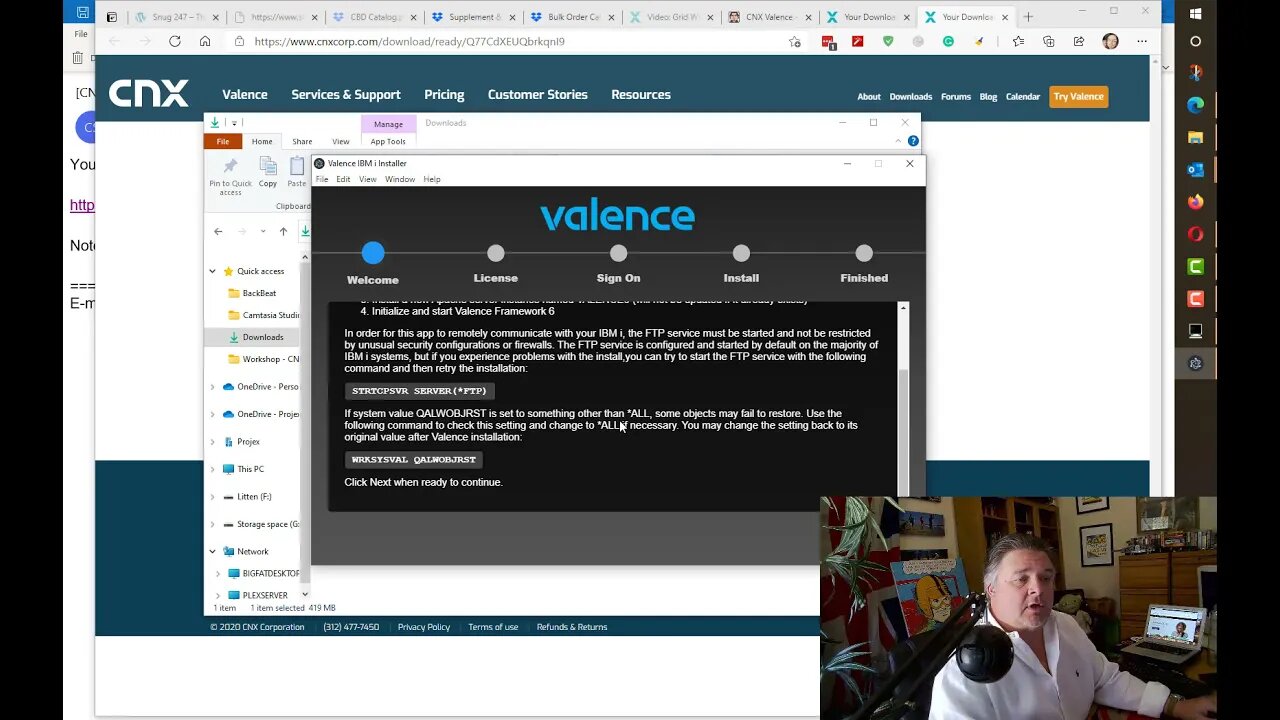Open Services & Support on CNX site

click(346, 95)
